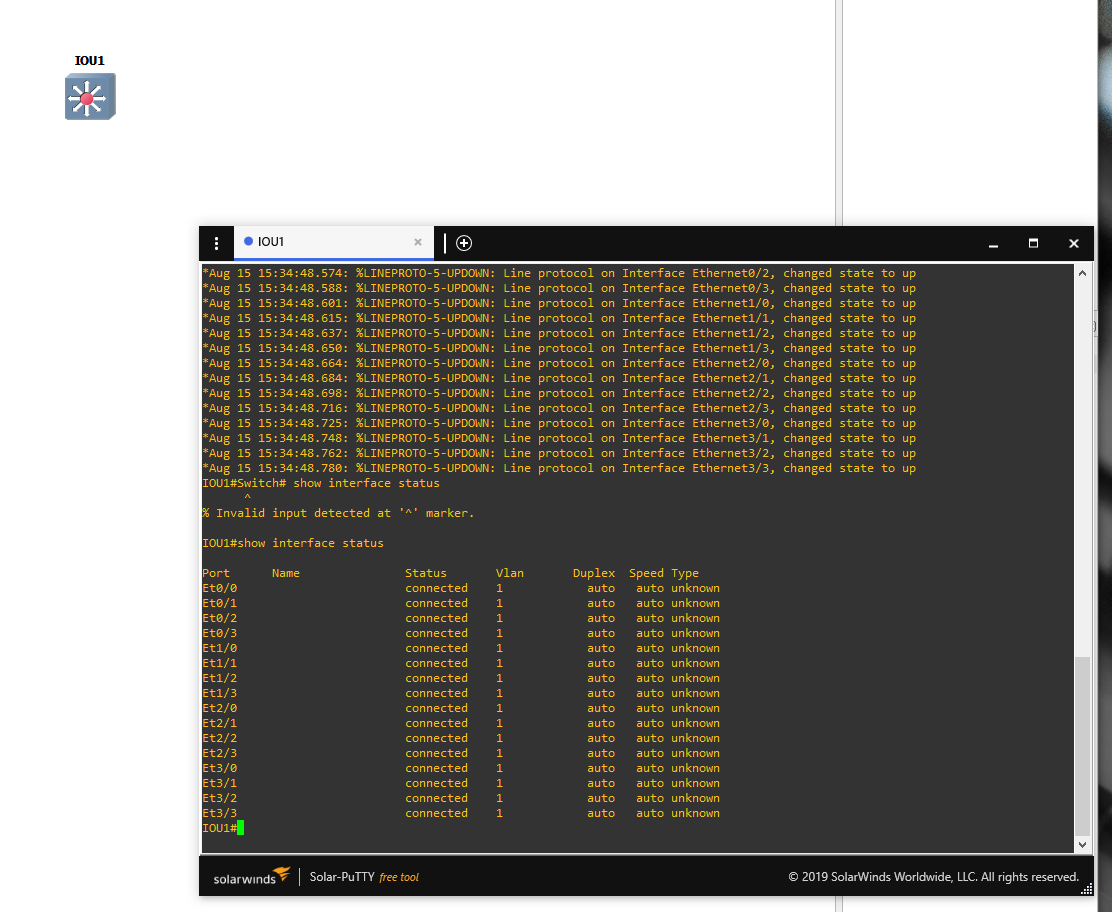Click the Status column header in output
The width and height of the screenshot is (1112, 912).
pyautogui.click(x=425, y=573)
